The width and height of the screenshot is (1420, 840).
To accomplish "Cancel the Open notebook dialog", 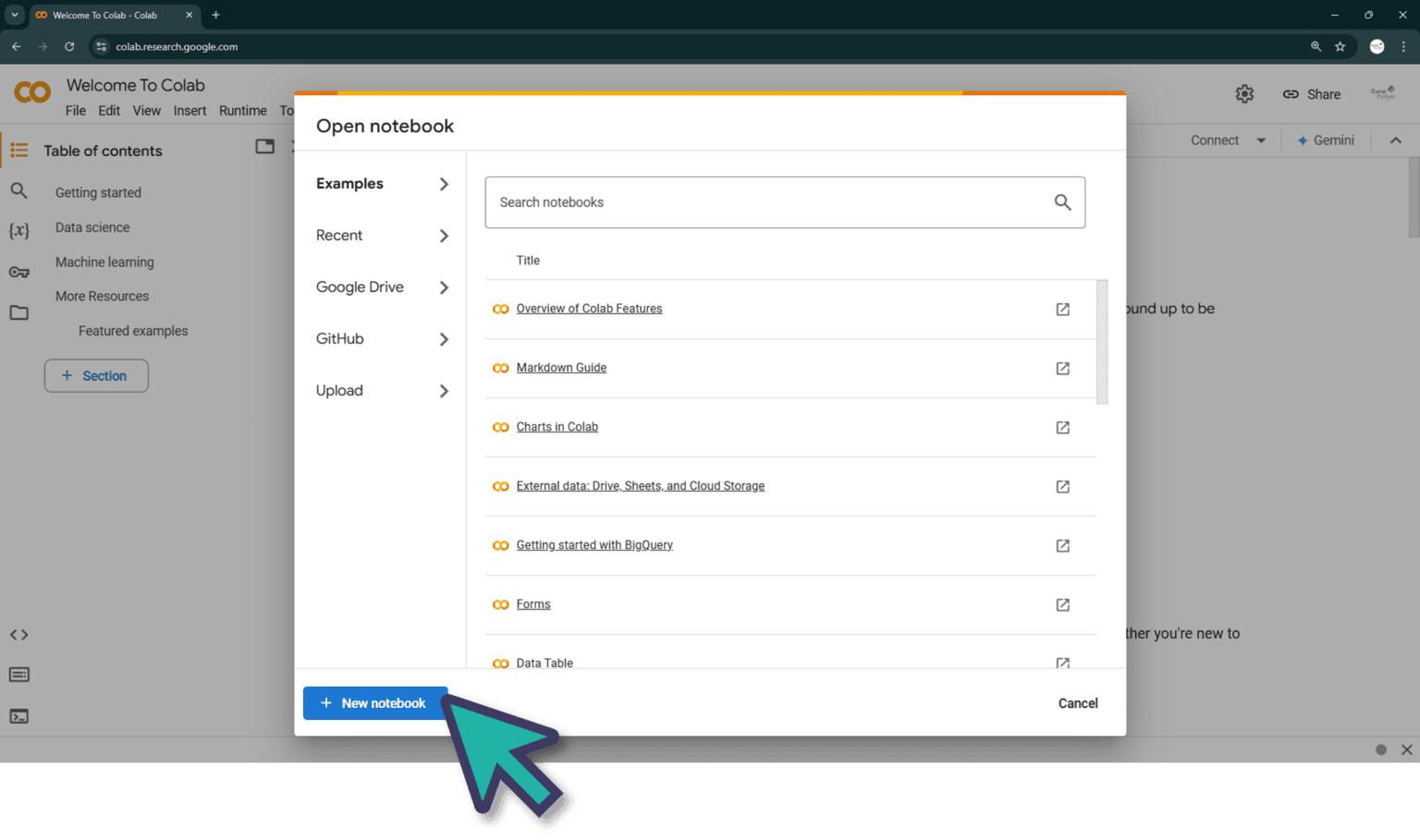I will coord(1077,703).
